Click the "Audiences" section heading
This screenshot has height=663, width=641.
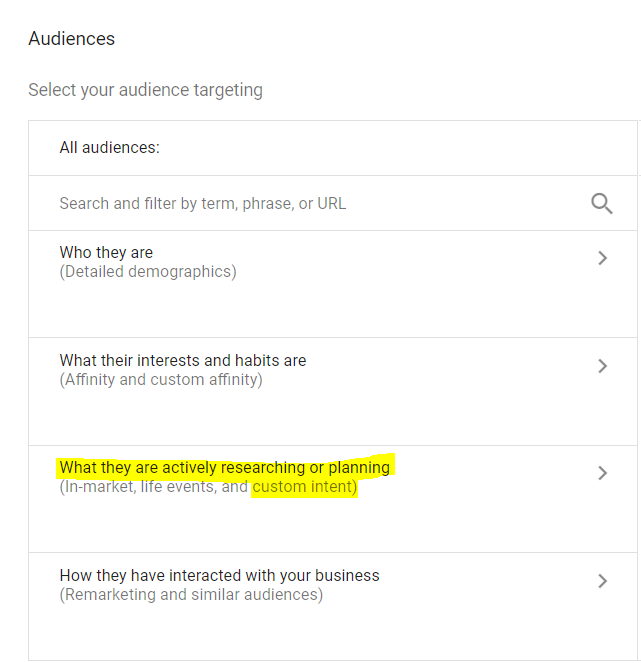(x=71, y=38)
